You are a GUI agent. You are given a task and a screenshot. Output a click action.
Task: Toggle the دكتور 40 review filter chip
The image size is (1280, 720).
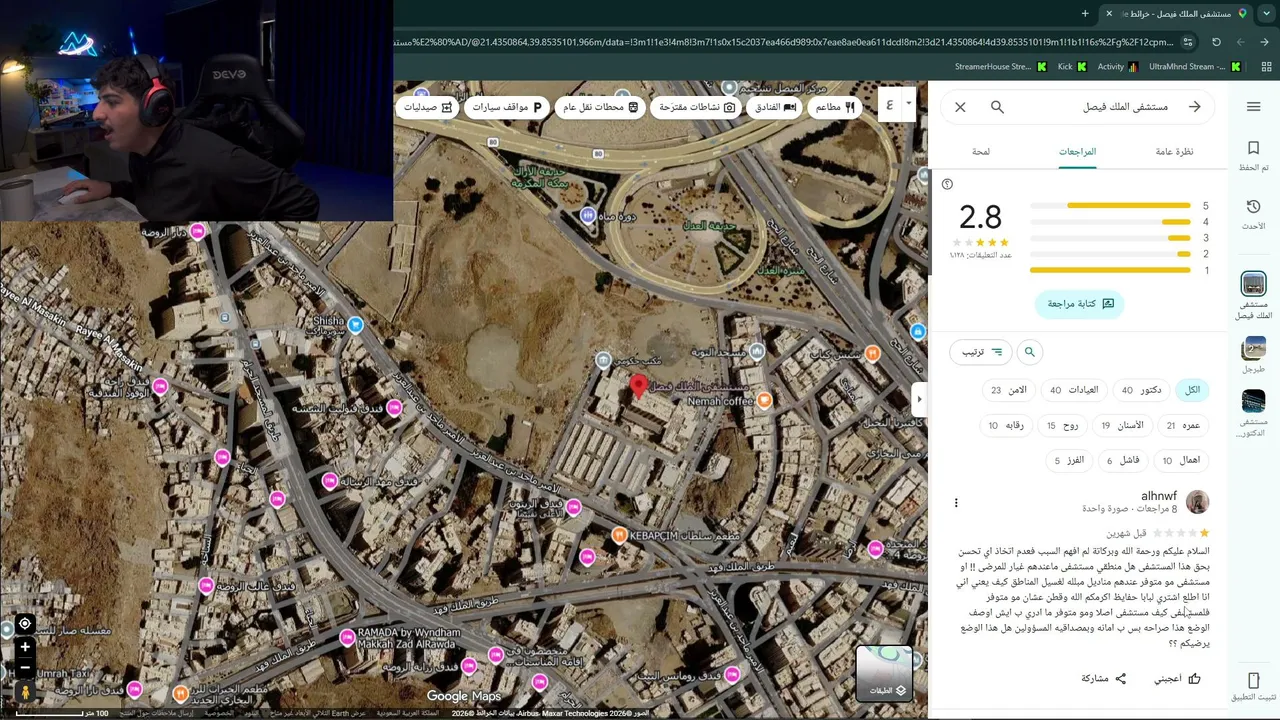1141,390
